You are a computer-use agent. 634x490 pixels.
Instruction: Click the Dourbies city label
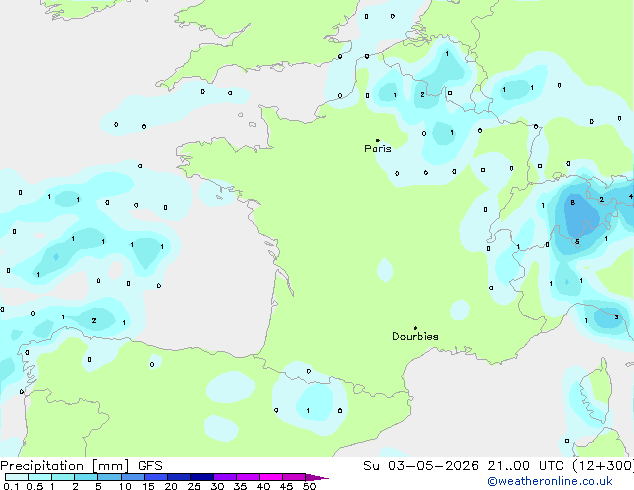point(415,336)
